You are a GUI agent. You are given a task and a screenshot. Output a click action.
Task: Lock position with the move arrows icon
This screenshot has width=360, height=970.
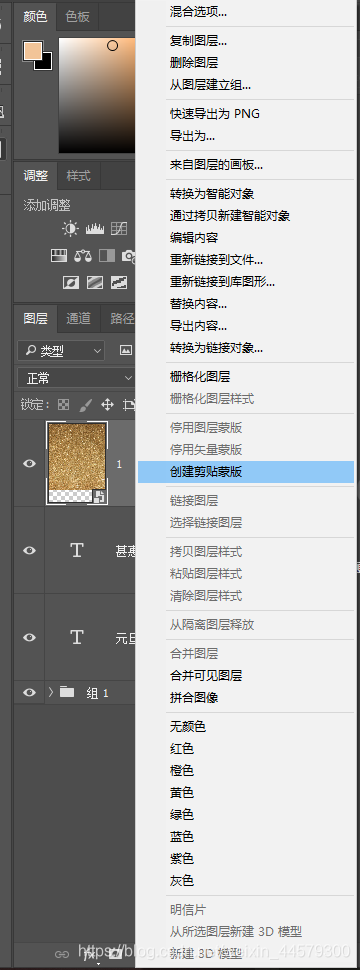(x=107, y=405)
